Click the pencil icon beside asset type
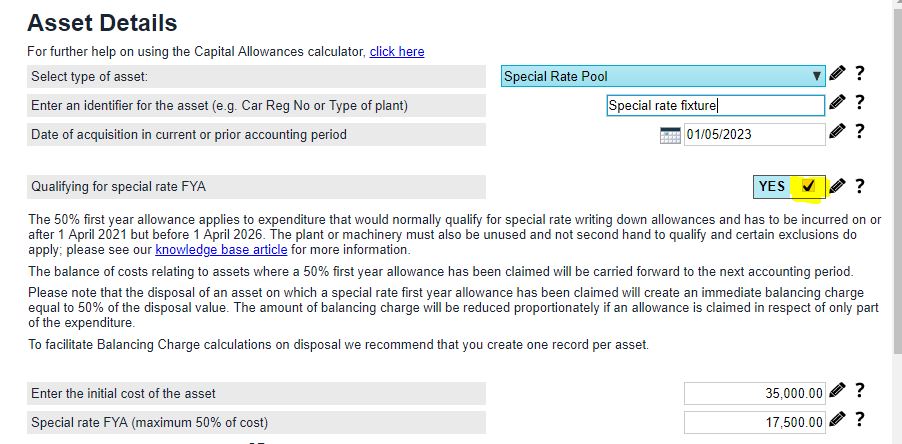Image resolution: width=902 pixels, height=444 pixels. coord(837,74)
